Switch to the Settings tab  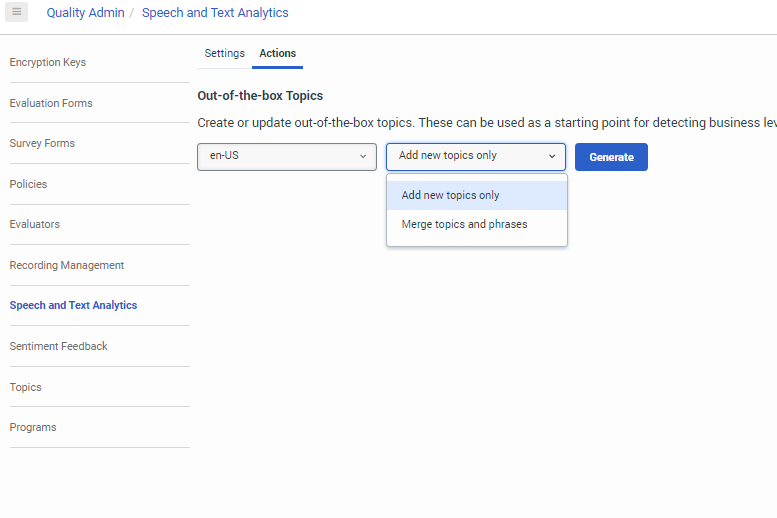(224, 54)
